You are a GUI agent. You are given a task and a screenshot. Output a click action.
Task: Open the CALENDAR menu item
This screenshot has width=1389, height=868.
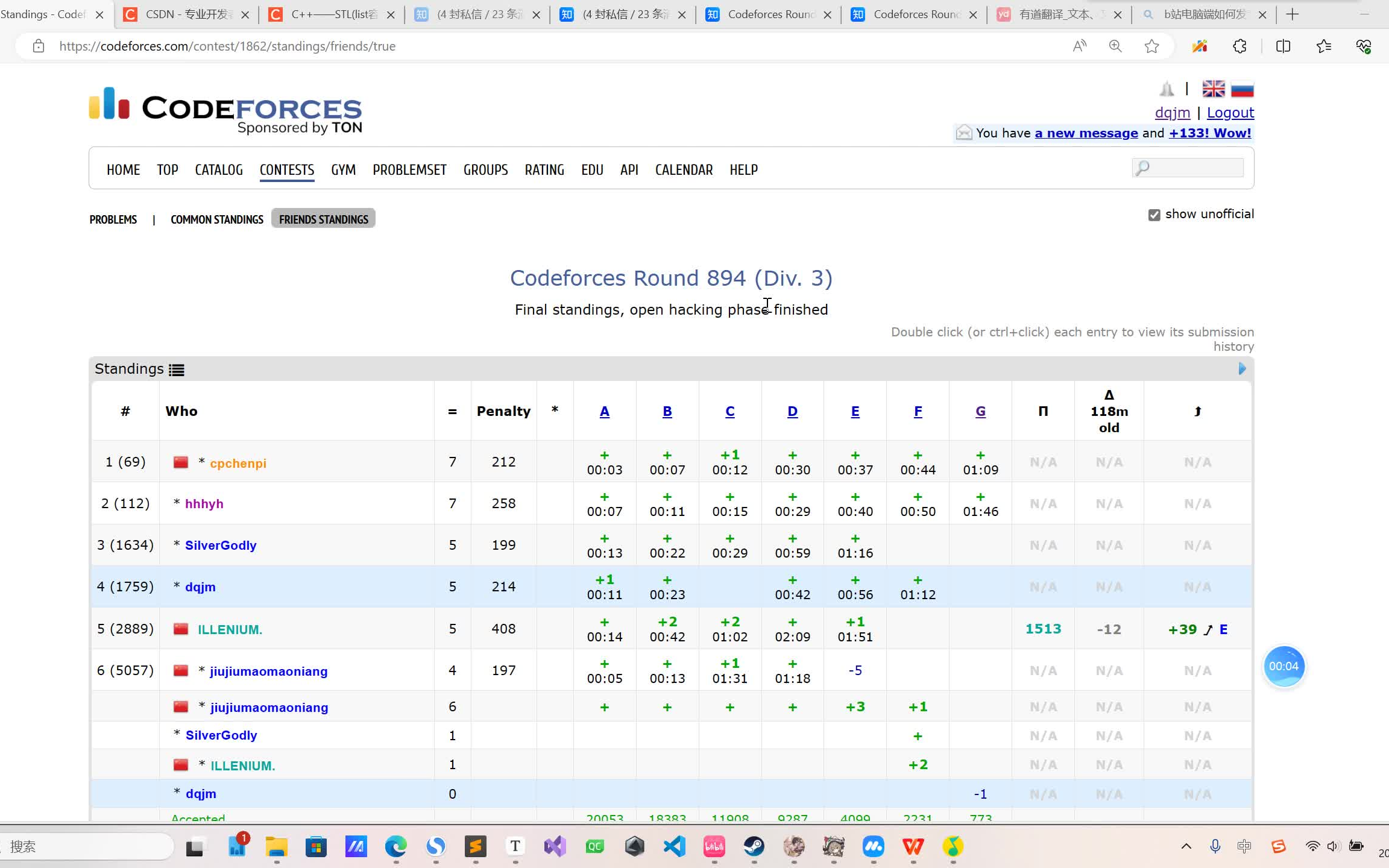pyautogui.click(x=684, y=170)
